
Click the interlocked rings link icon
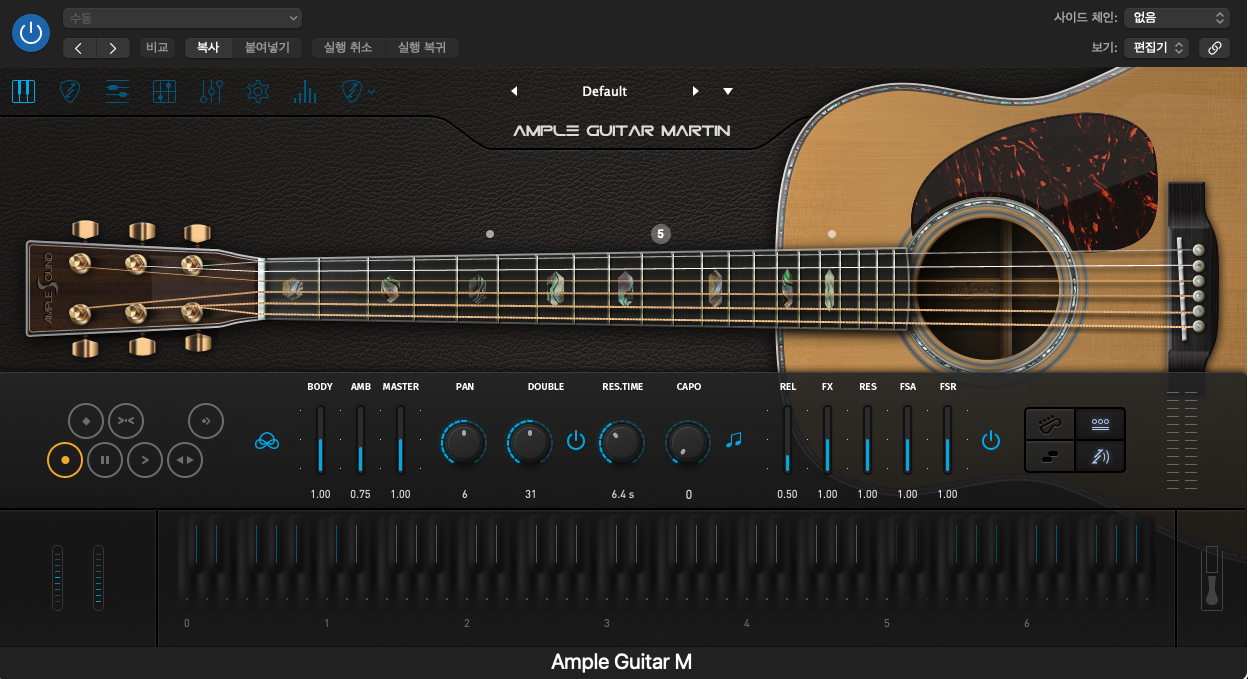pyautogui.click(x=267, y=441)
